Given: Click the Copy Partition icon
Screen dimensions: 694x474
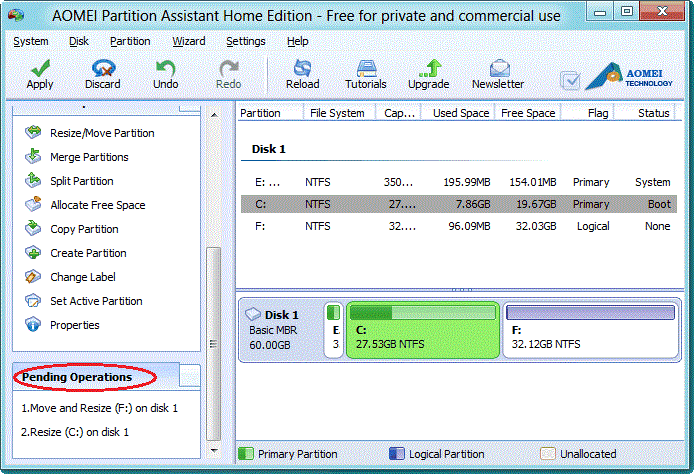Looking at the screenshot, I should (x=33, y=228).
